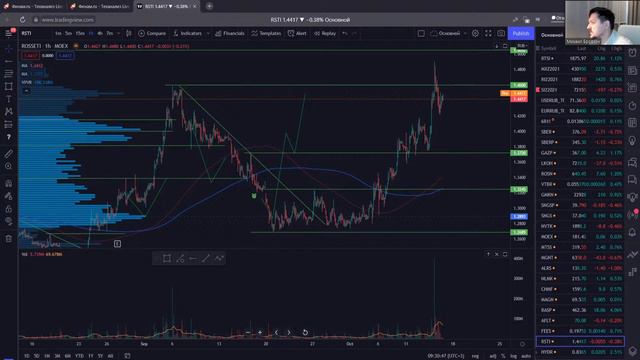Open the economic calendar panel icon

[632, 123]
